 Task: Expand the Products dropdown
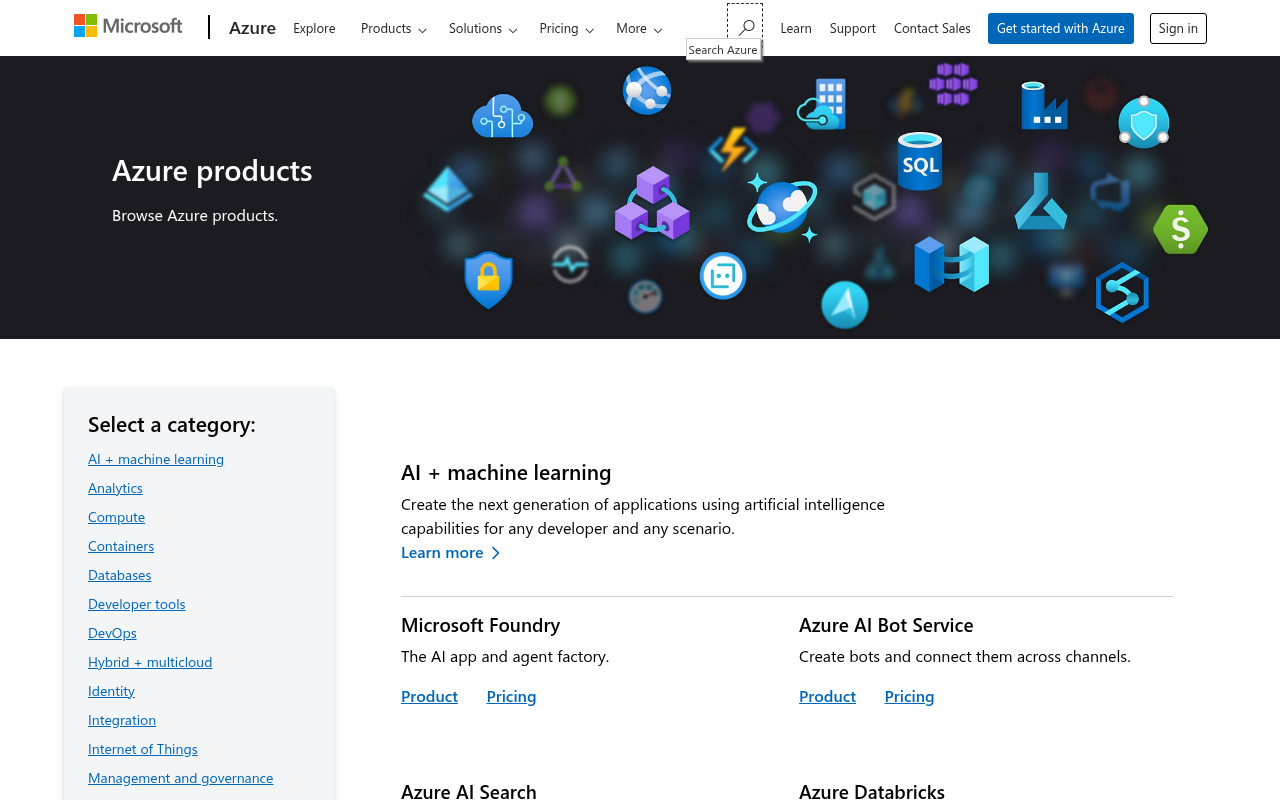[x=394, y=28]
